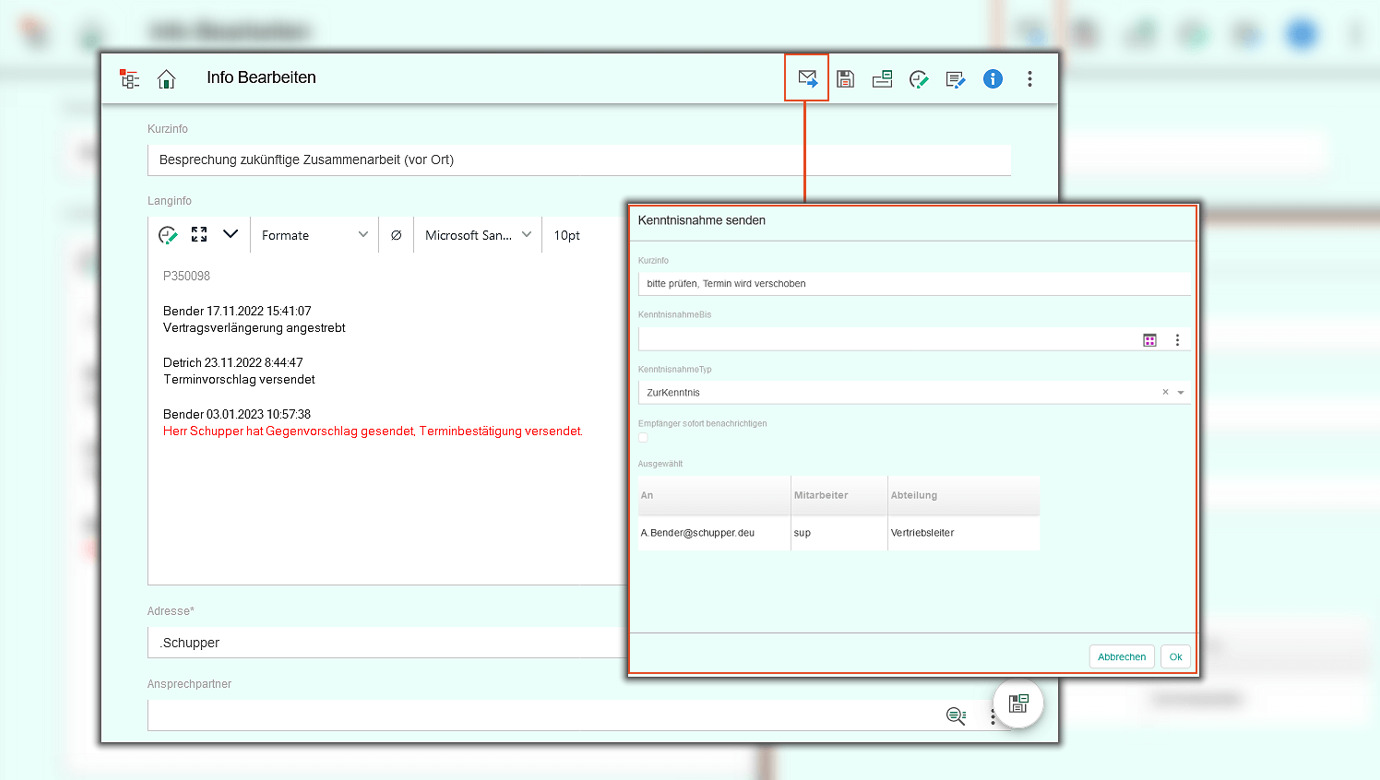Open the Formate dropdown
This screenshot has width=1380, height=780.
click(x=314, y=235)
